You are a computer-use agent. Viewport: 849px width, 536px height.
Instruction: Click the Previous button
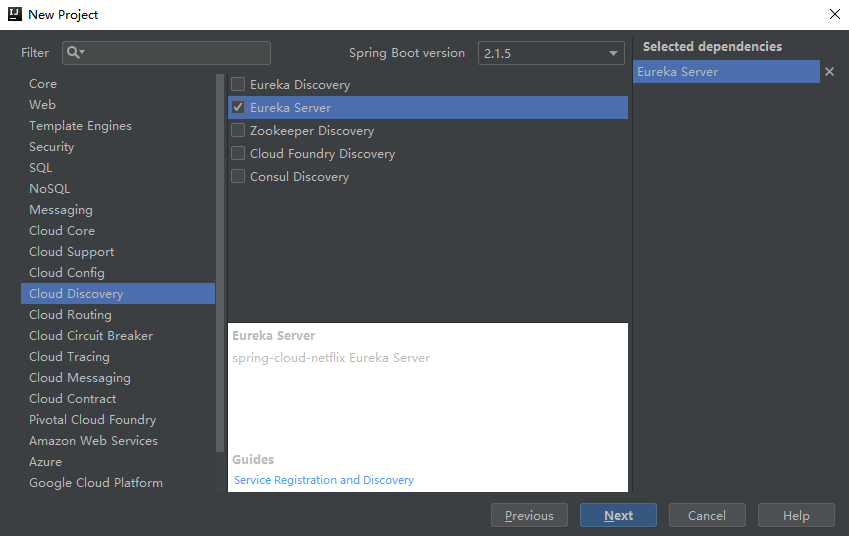pos(529,515)
